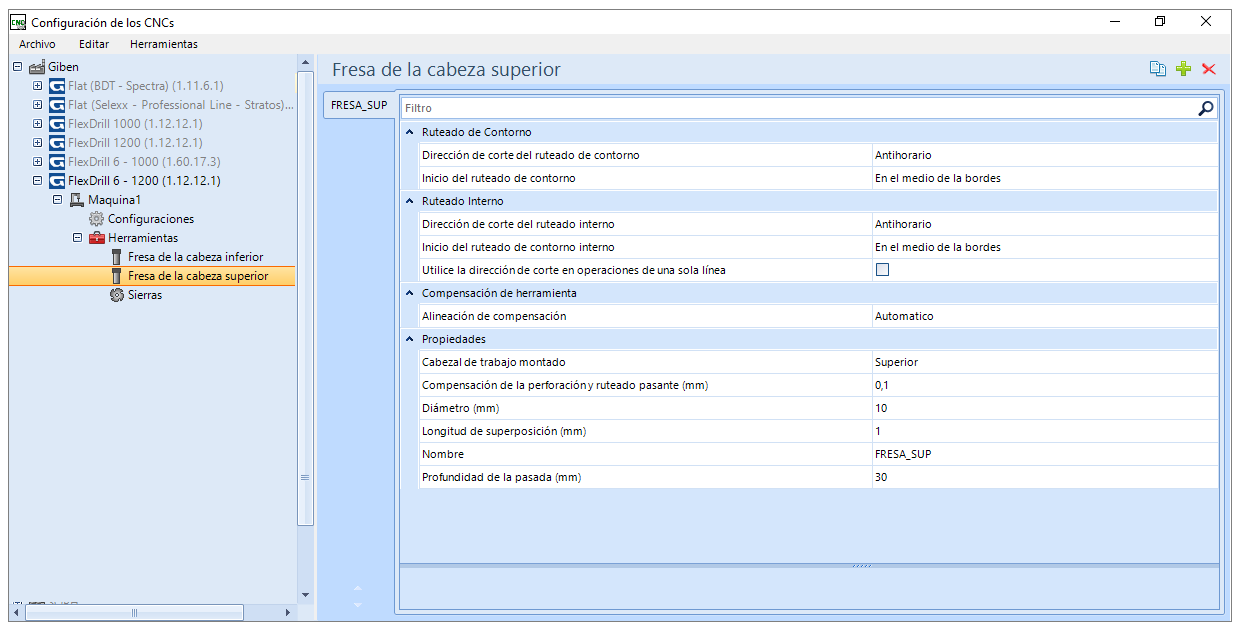Image resolution: width=1241 pixels, height=628 pixels.
Task: Click the tree's horizontal scrollbar thumb
Action: 134,613
